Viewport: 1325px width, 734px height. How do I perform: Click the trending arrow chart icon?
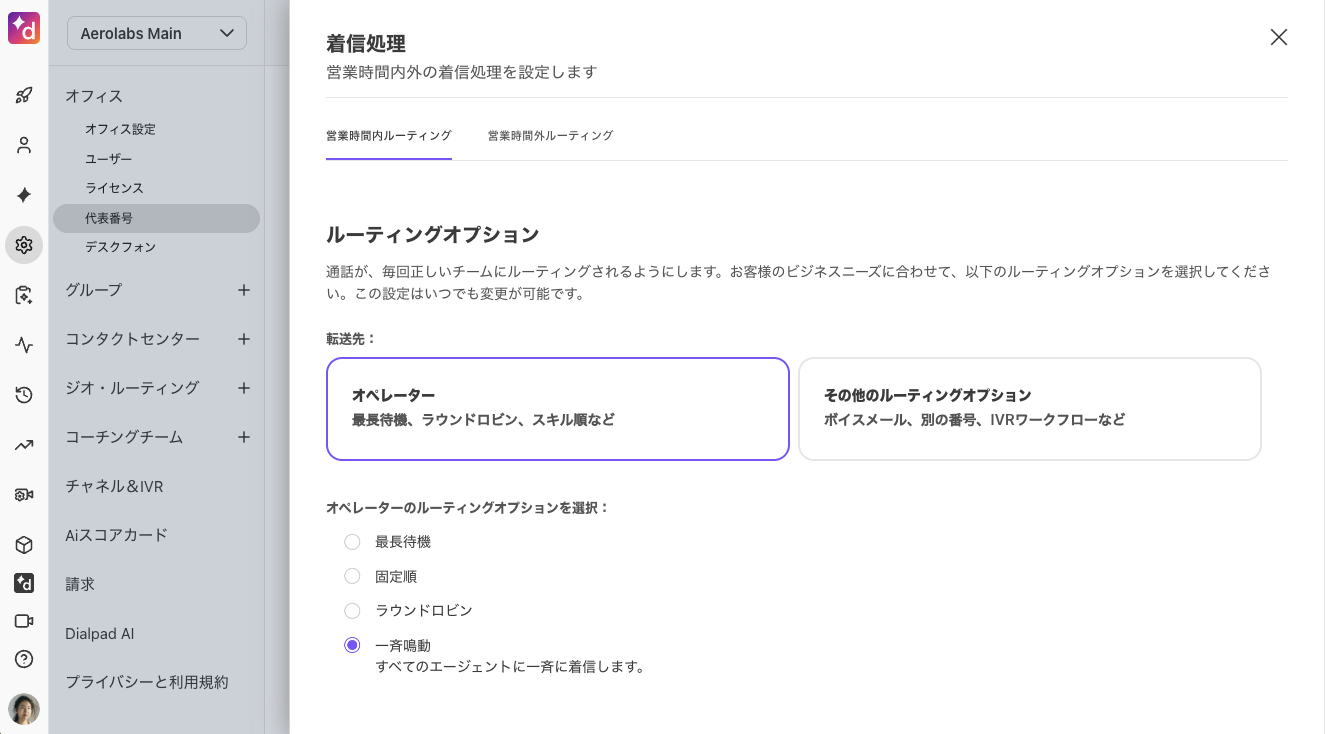pos(24,445)
